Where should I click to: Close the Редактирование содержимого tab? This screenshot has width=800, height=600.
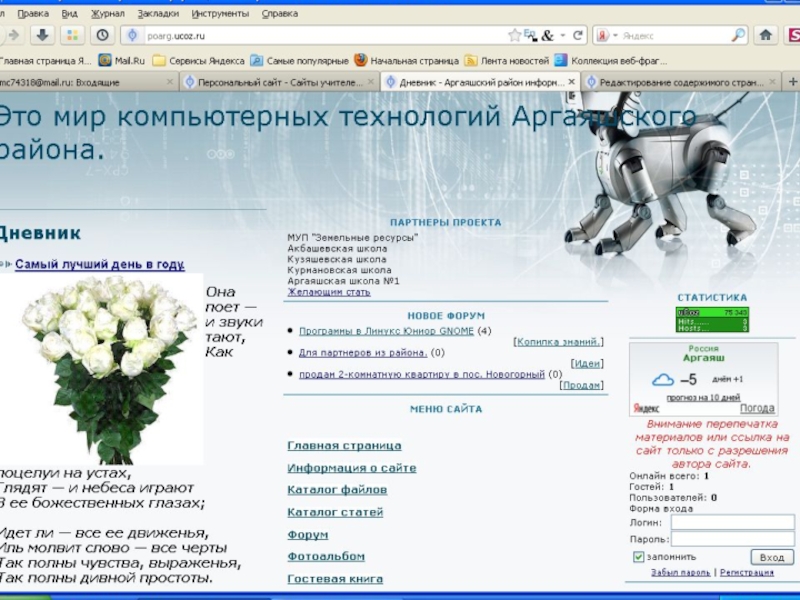[772, 82]
